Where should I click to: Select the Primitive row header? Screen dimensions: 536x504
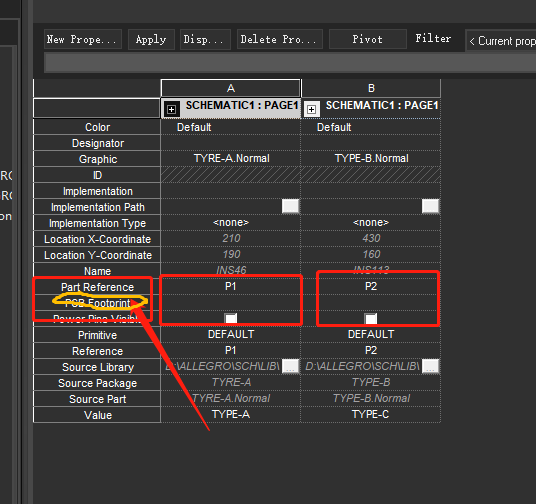(x=97, y=335)
